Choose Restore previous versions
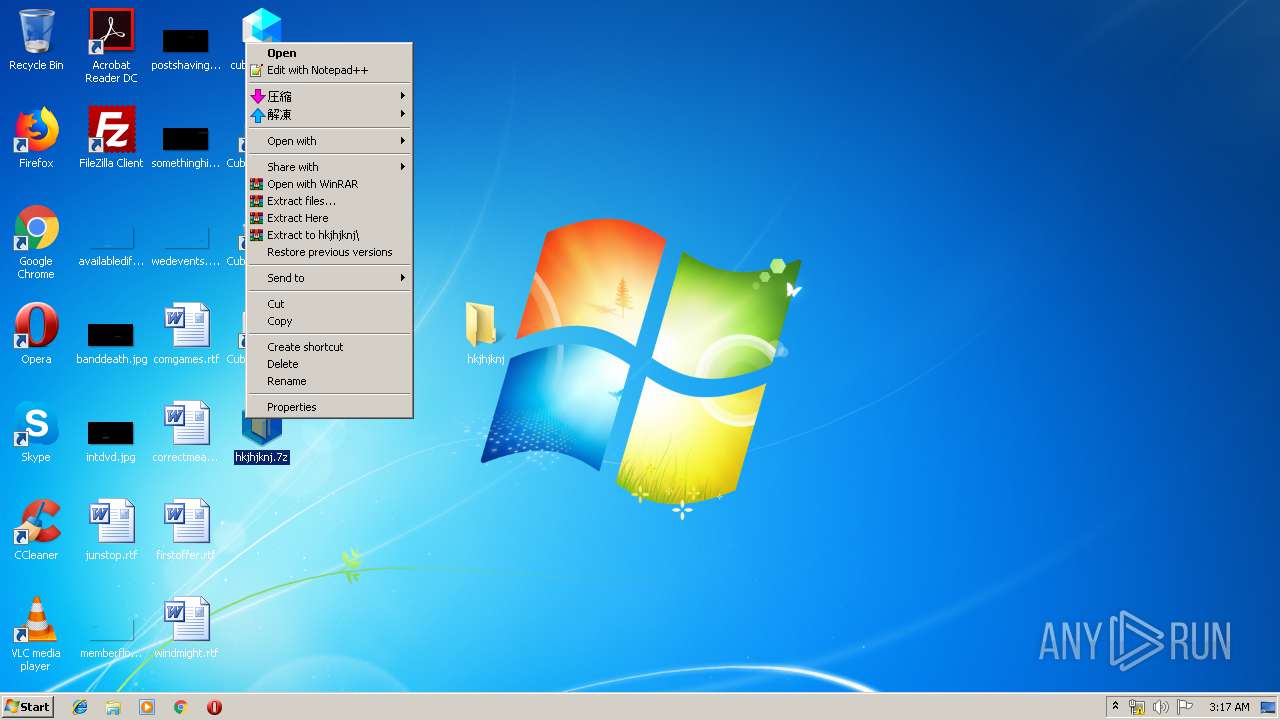 click(x=330, y=252)
